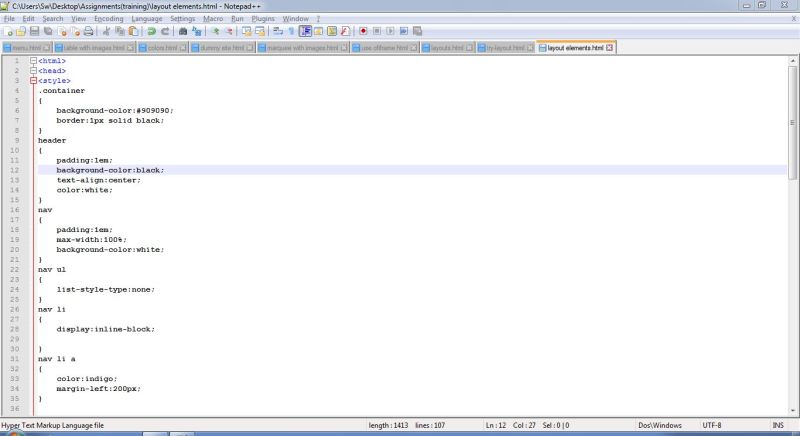Open the Edit menu
The image size is (800, 436).
click(x=28, y=18)
